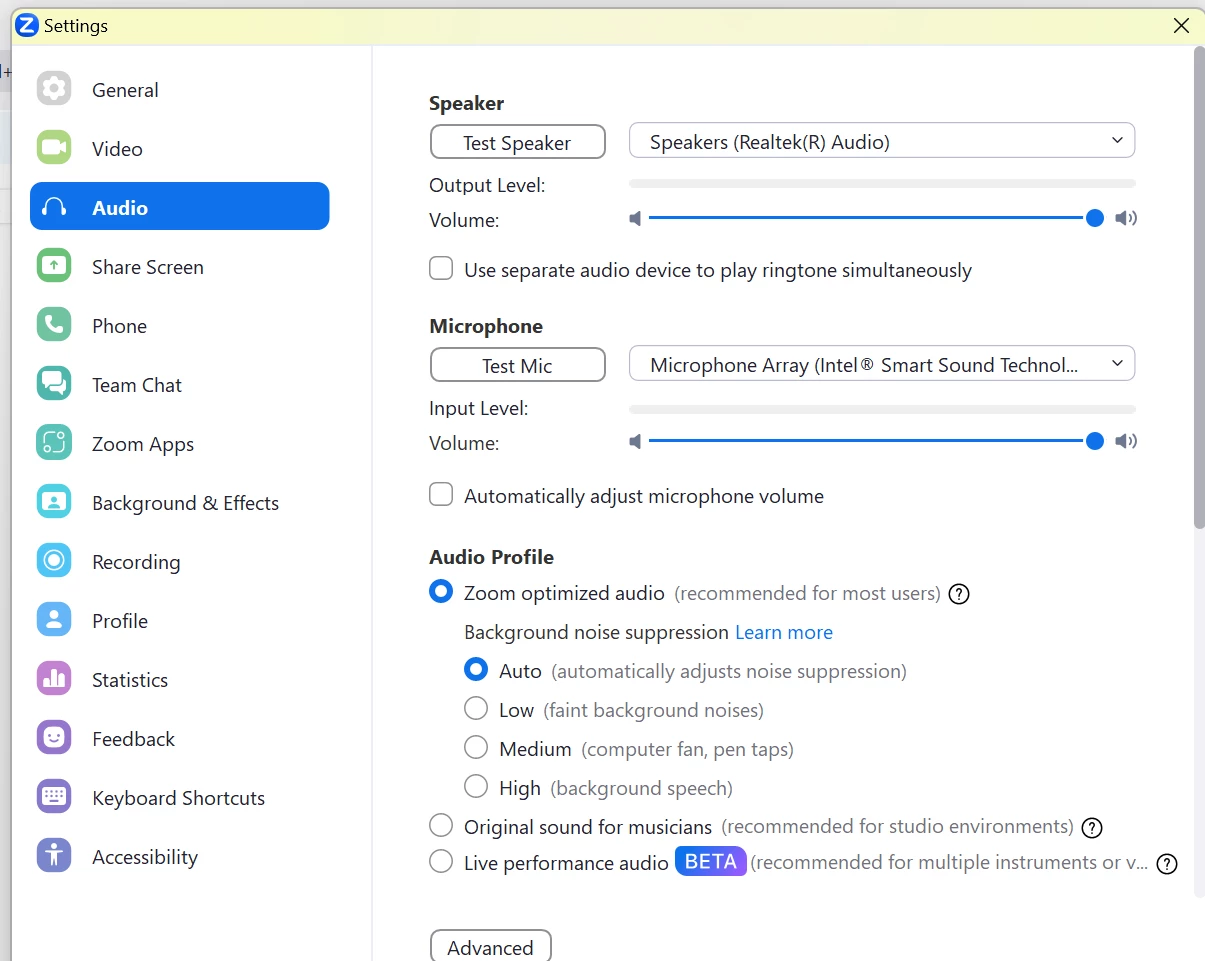Click the speaker Output Level bar
Image resolution: width=1205 pixels, height=961 pixels.
[x=882, y=184]
